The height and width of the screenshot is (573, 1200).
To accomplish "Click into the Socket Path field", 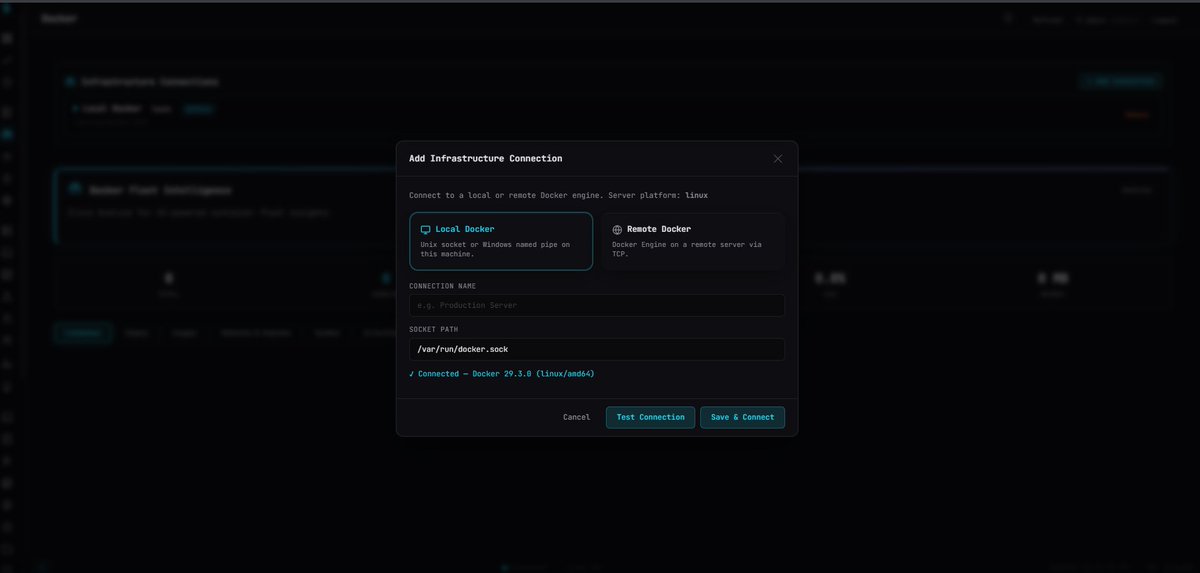I will [597, 349].
